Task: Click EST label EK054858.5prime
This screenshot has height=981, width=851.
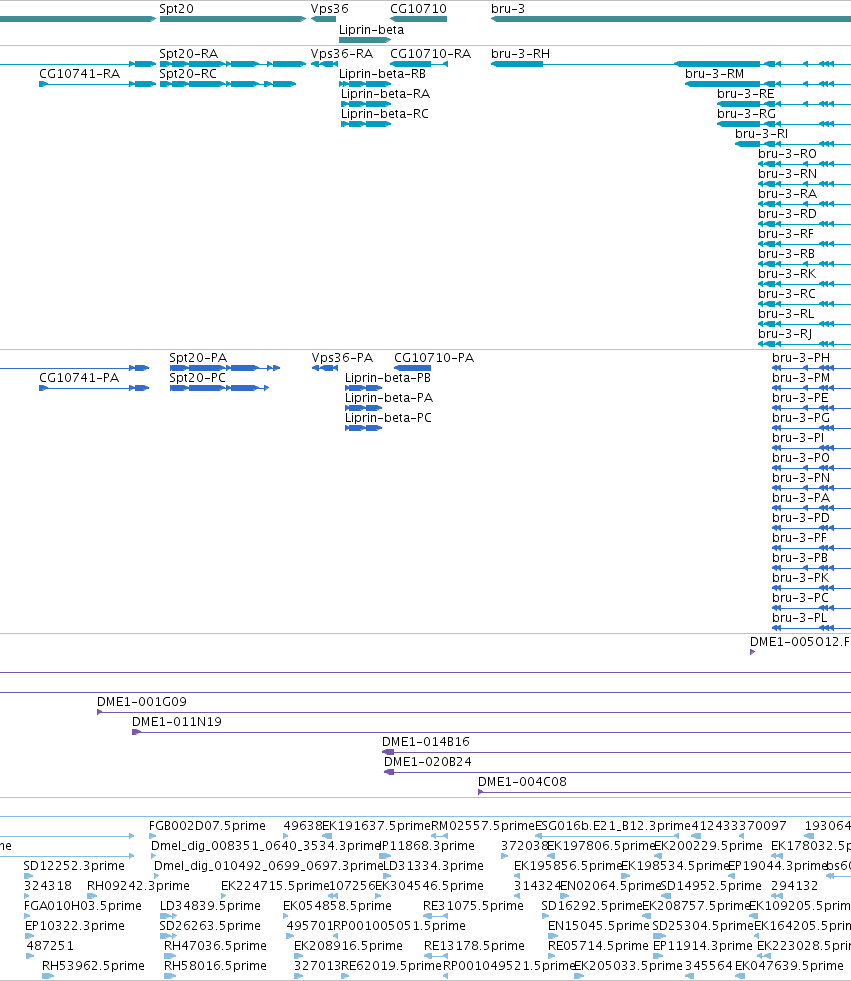Action: [x=337, y=906]
